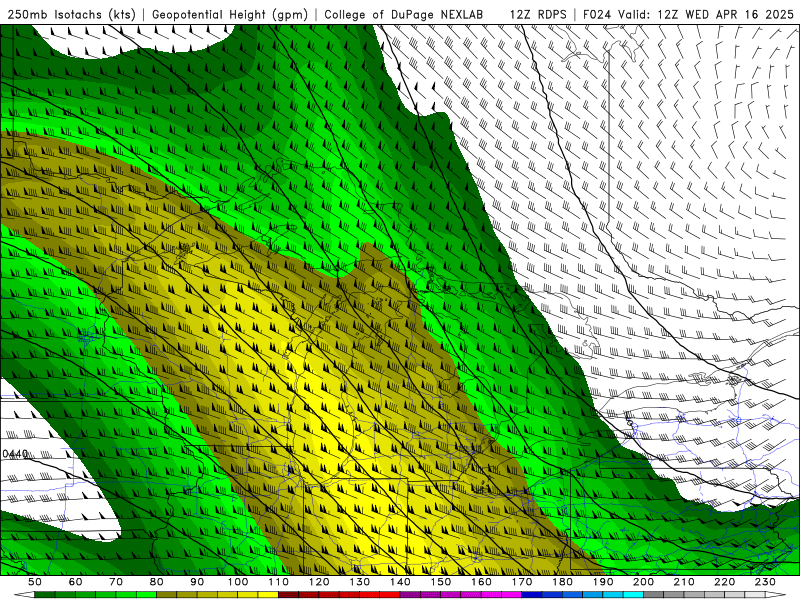Click the "230" value on the color scale

(x=765, y=582)
